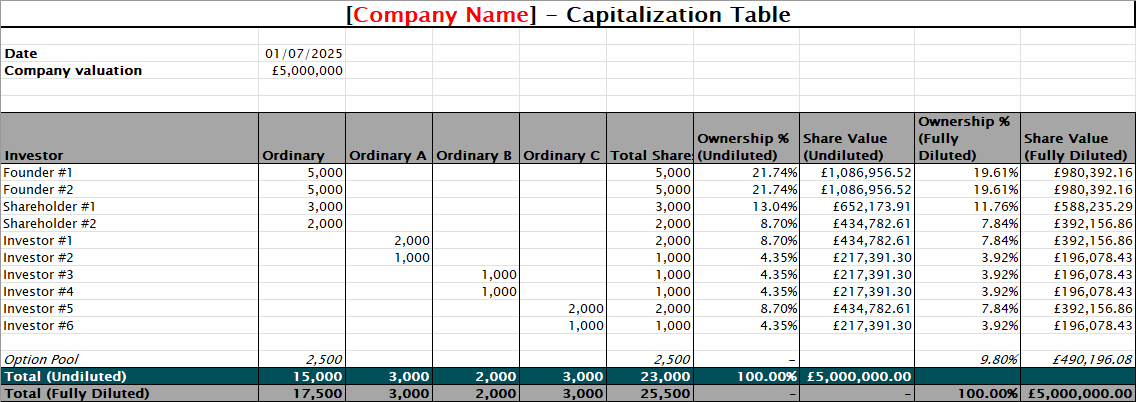Select the Share Value (Fully Diluted) header

coord(1077,146)
